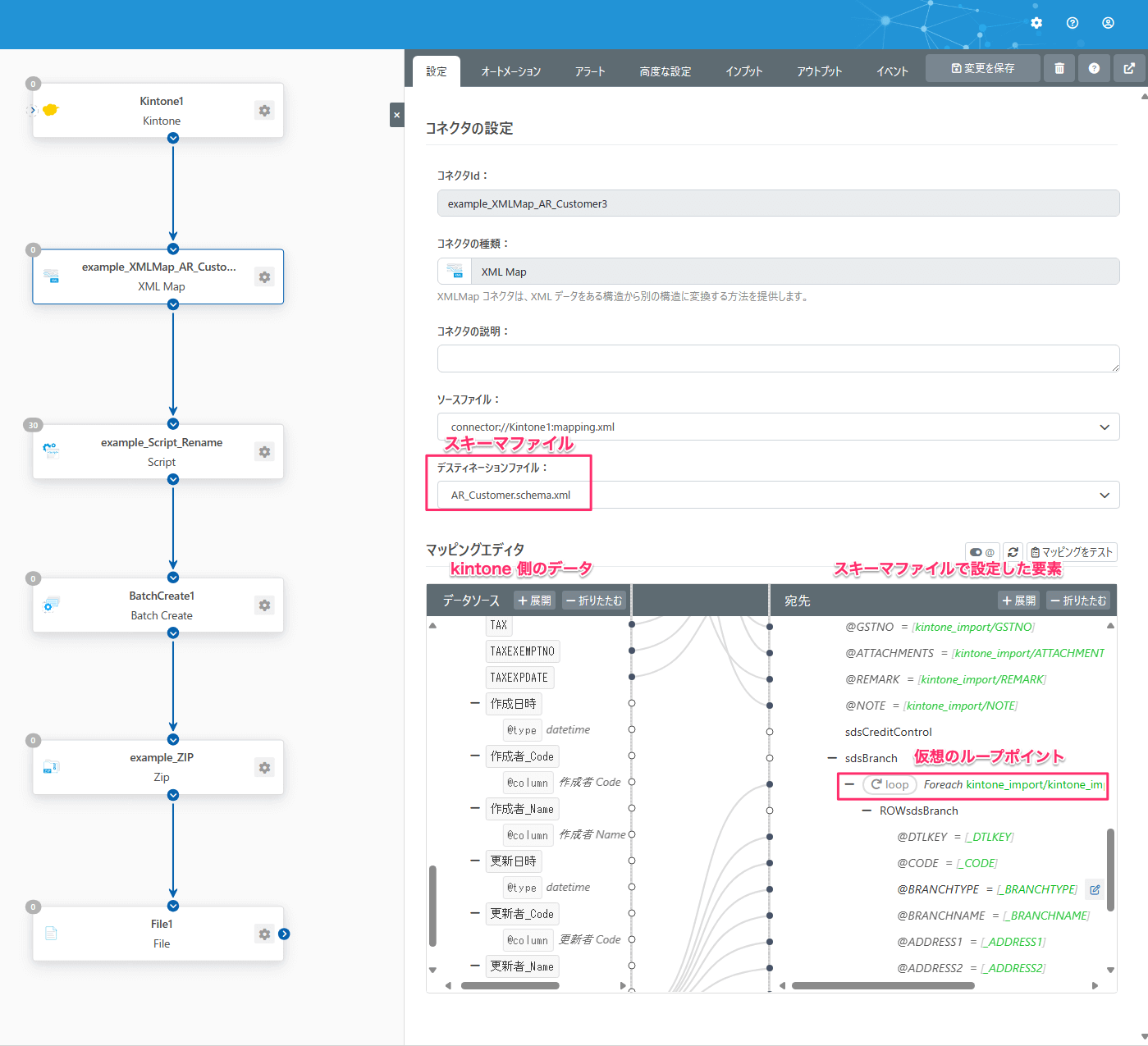Collapse the 作成者_Name source node
This screenshot has height=1046, width=1148.
pos(475,808)
